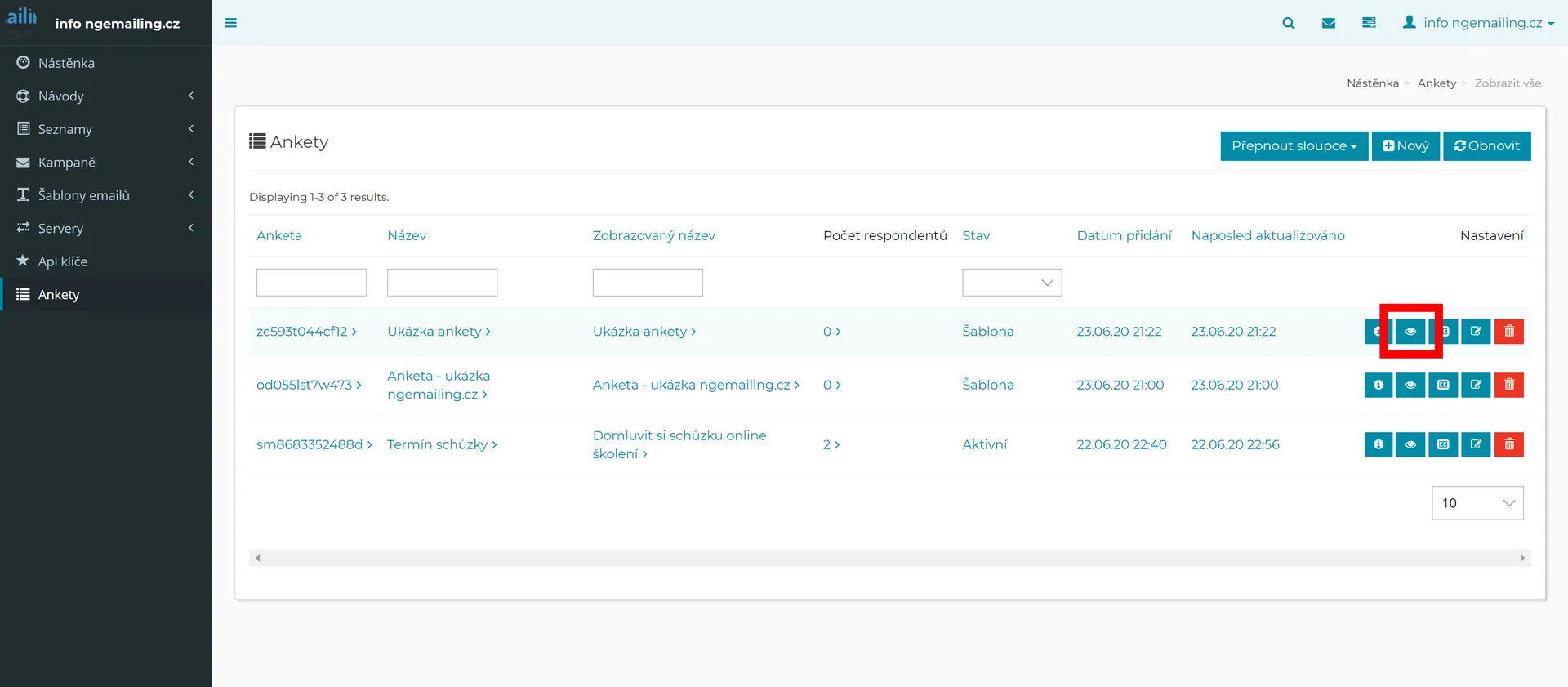Click CC fields icon for Termín schůzky
The image size is (1568, 687).
(x=1443, y=444)
